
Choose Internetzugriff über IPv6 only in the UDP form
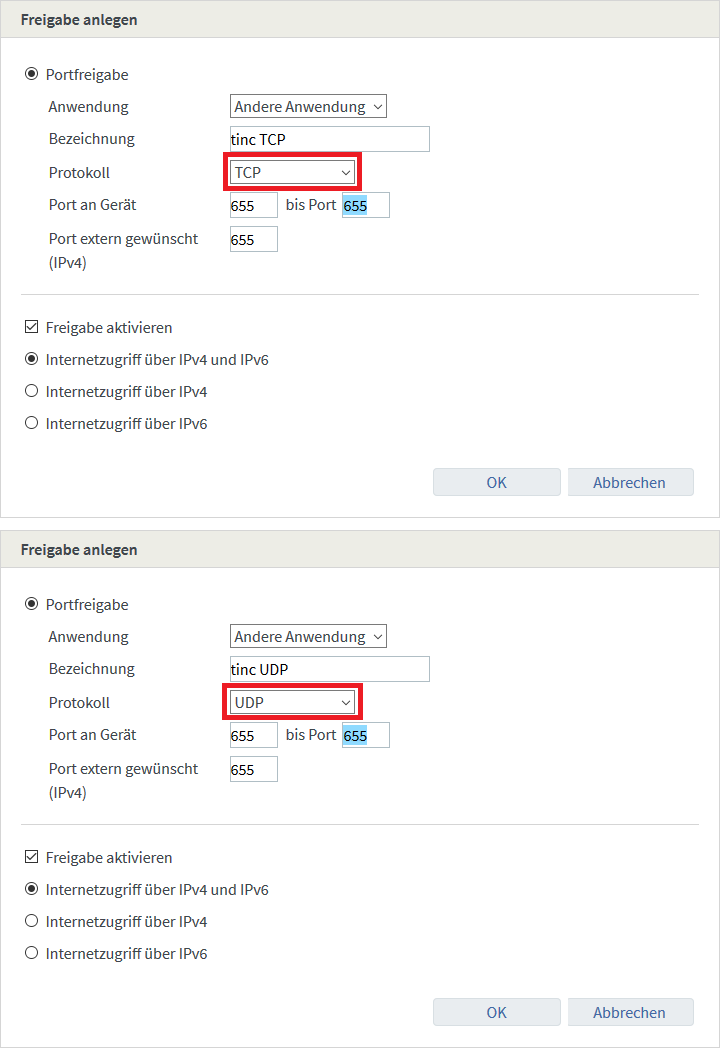point(32,953)
